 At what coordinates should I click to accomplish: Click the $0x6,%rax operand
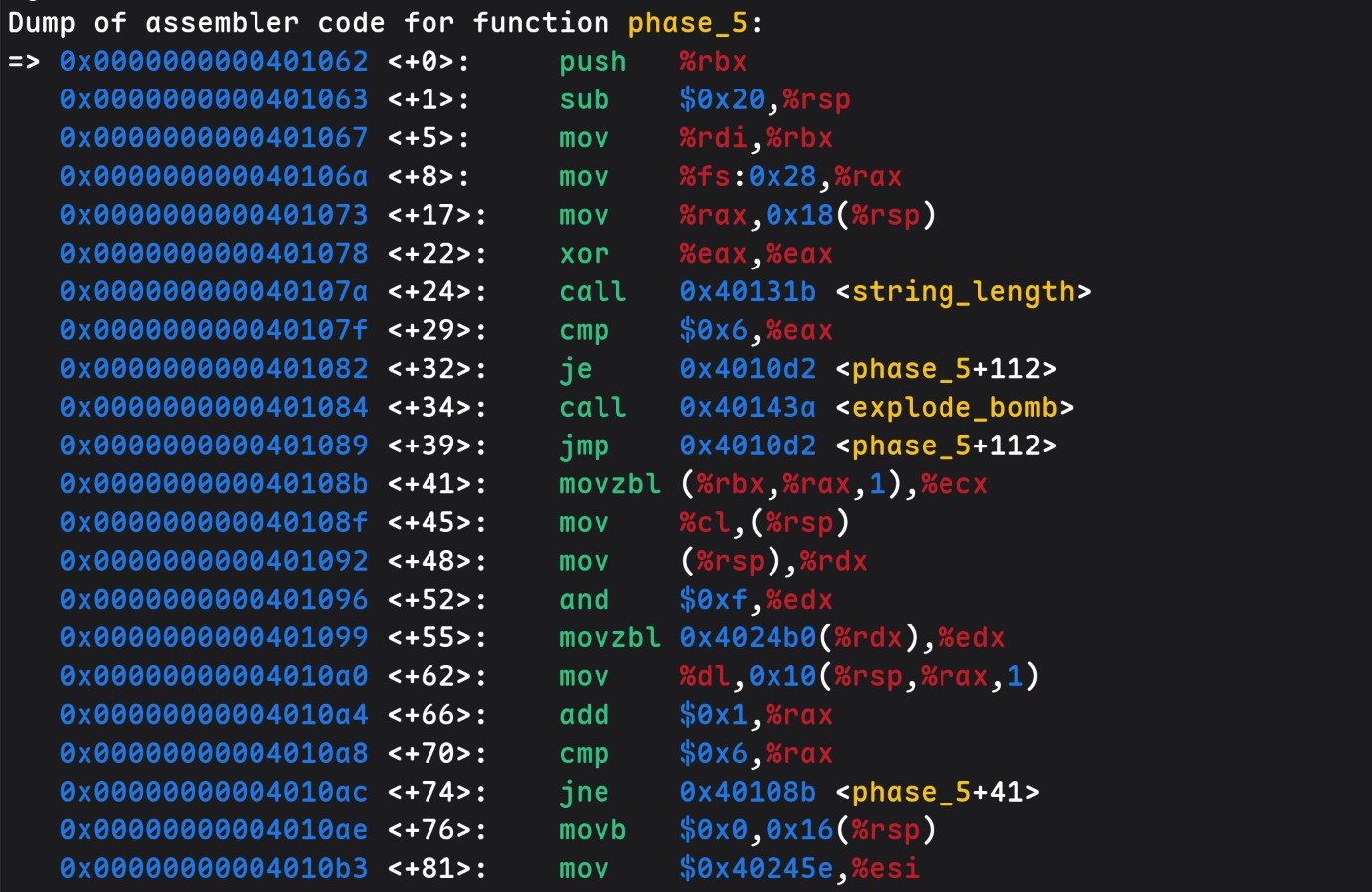(x=757, y=754)
